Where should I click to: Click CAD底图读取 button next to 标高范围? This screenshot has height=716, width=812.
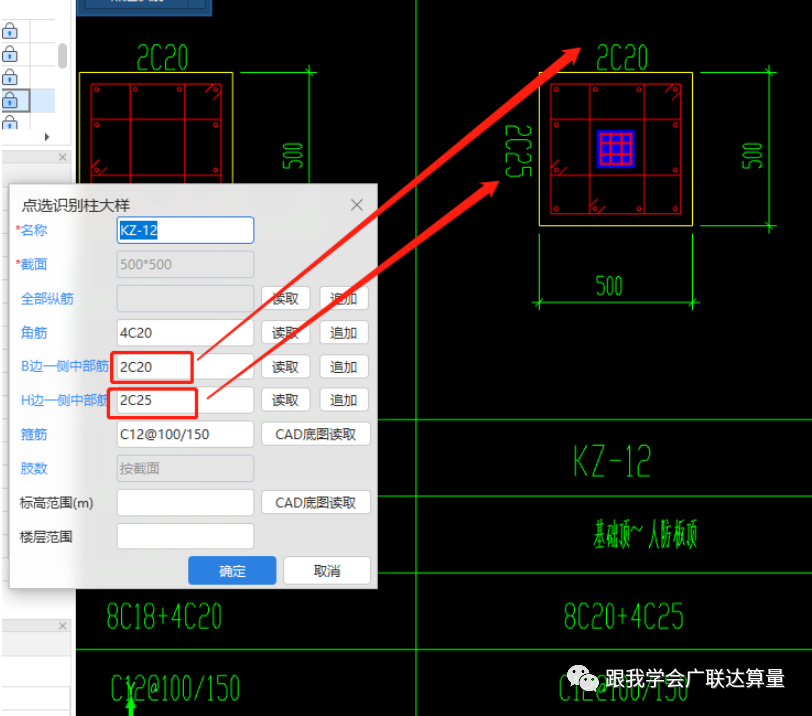click(316, 502)
